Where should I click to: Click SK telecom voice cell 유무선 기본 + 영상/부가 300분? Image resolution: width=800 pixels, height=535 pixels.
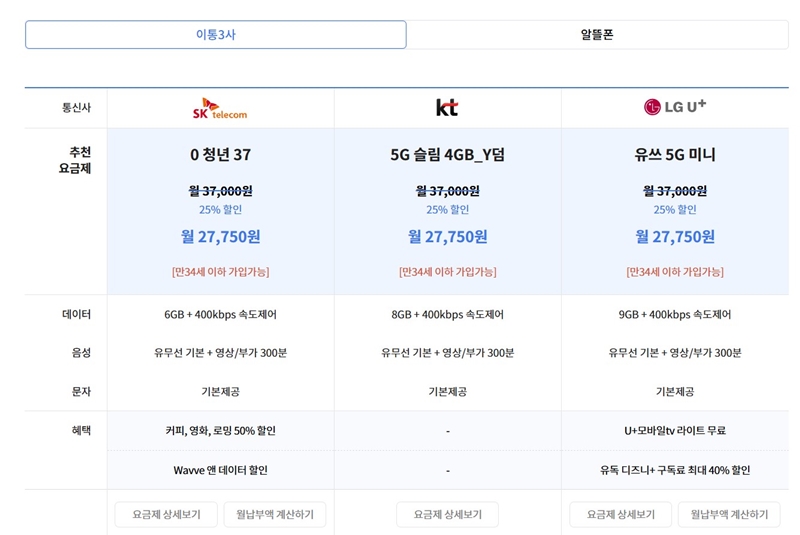[220, 353]
